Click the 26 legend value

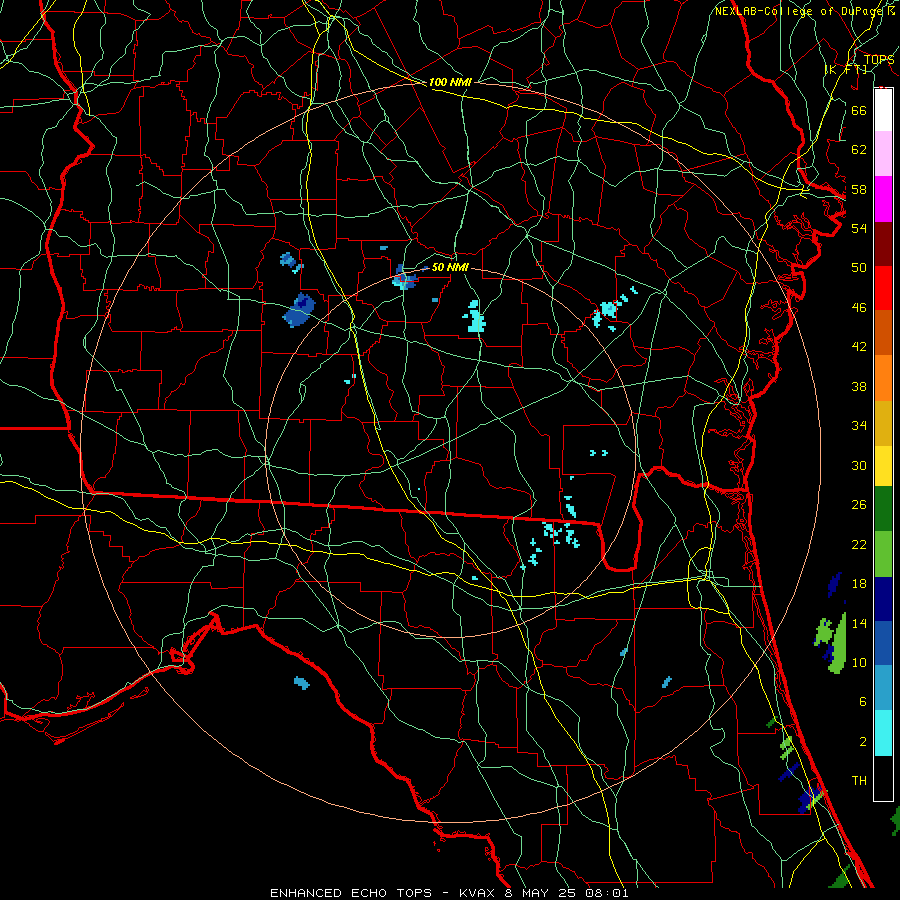[x=859, y=505]
